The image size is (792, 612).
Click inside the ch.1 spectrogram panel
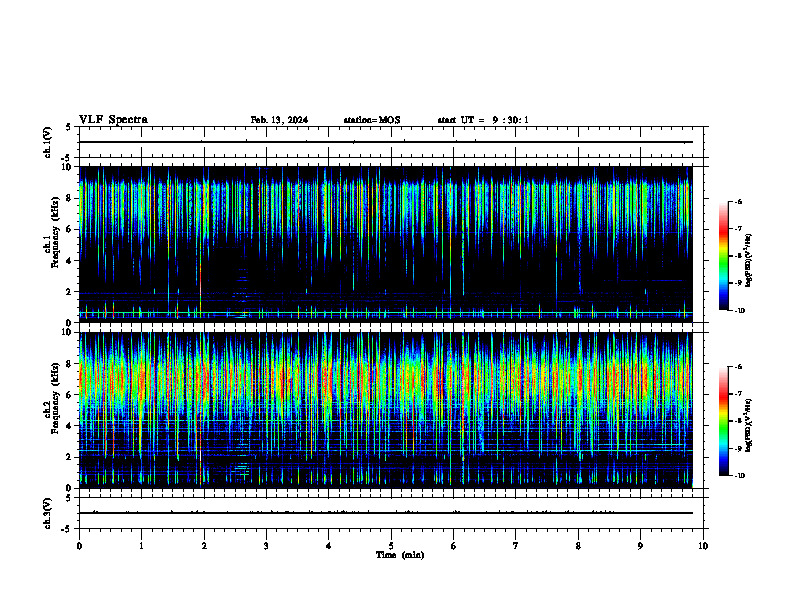coord(386,244)
